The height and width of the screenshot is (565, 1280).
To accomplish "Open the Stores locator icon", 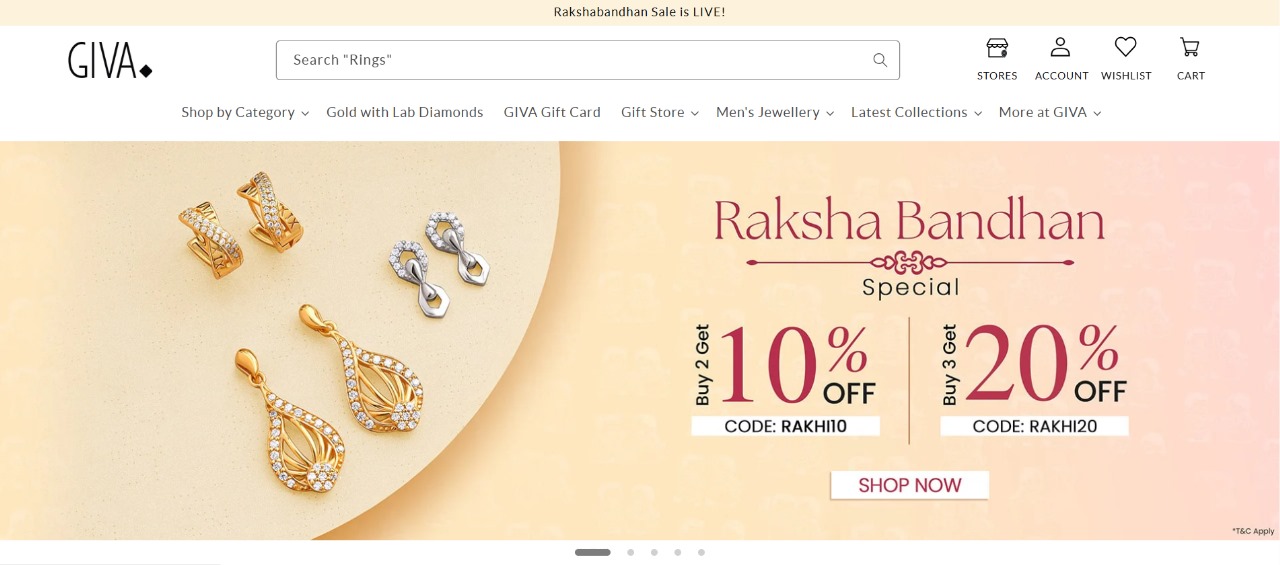I will tap(997, 48).
